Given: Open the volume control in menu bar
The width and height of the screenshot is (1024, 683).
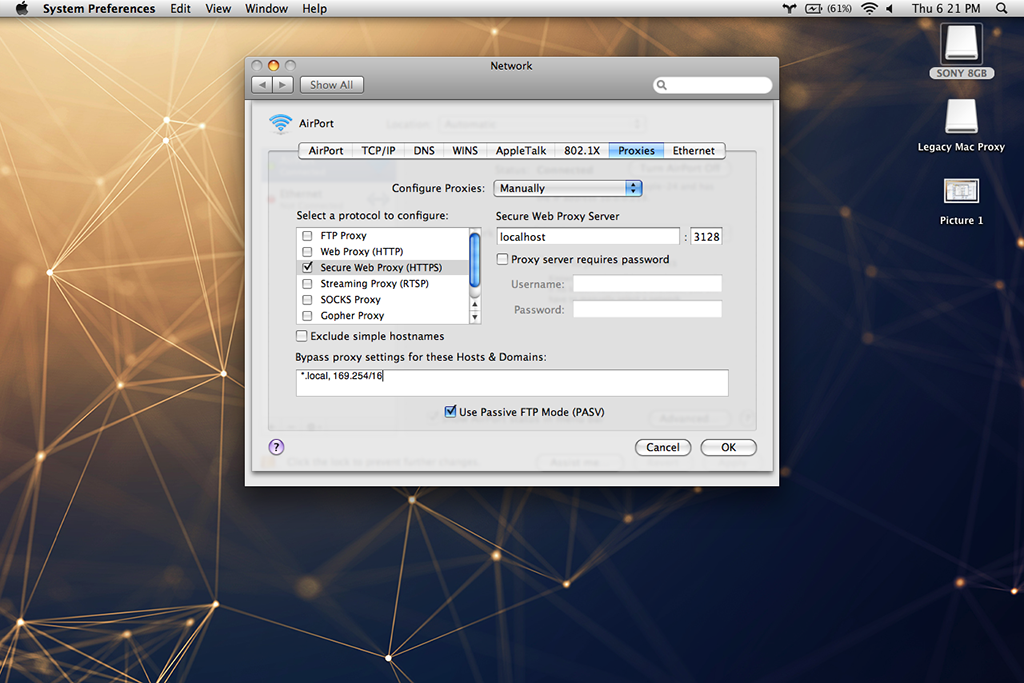Looking at the screenshot, I should click(x=889, y=8).
